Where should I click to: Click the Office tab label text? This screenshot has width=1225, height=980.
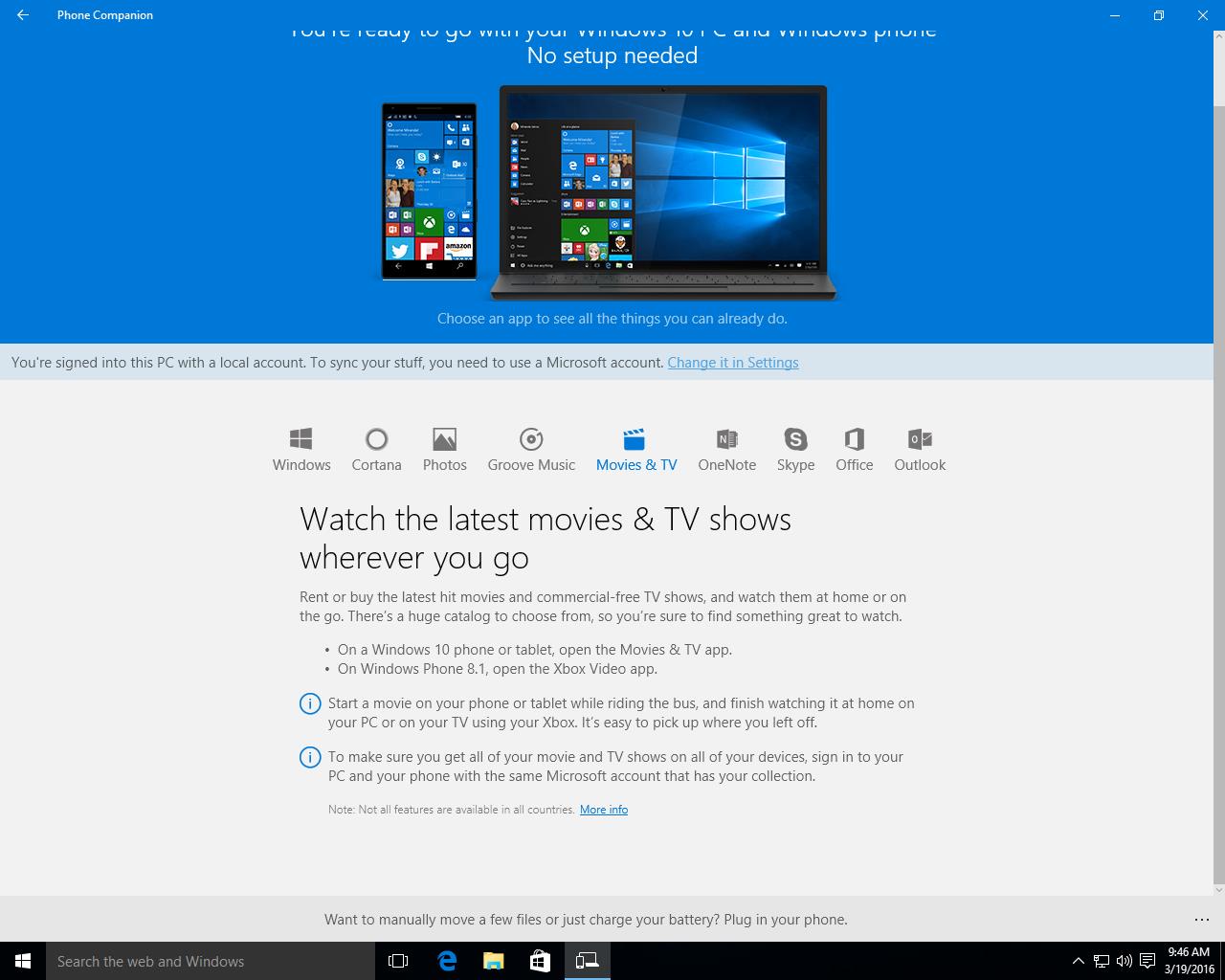point(855,465)
